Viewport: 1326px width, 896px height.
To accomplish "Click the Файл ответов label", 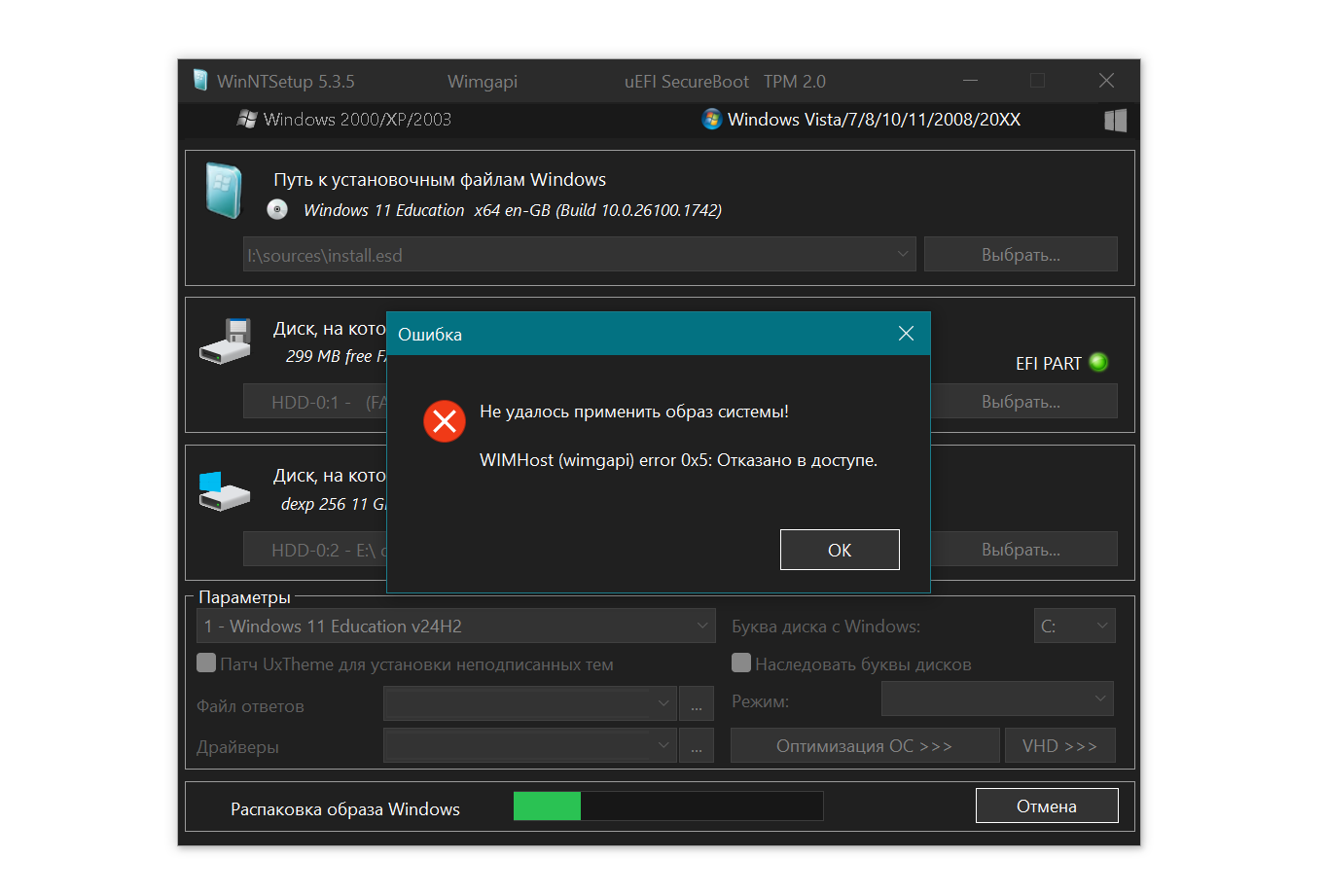I will 250,706.
